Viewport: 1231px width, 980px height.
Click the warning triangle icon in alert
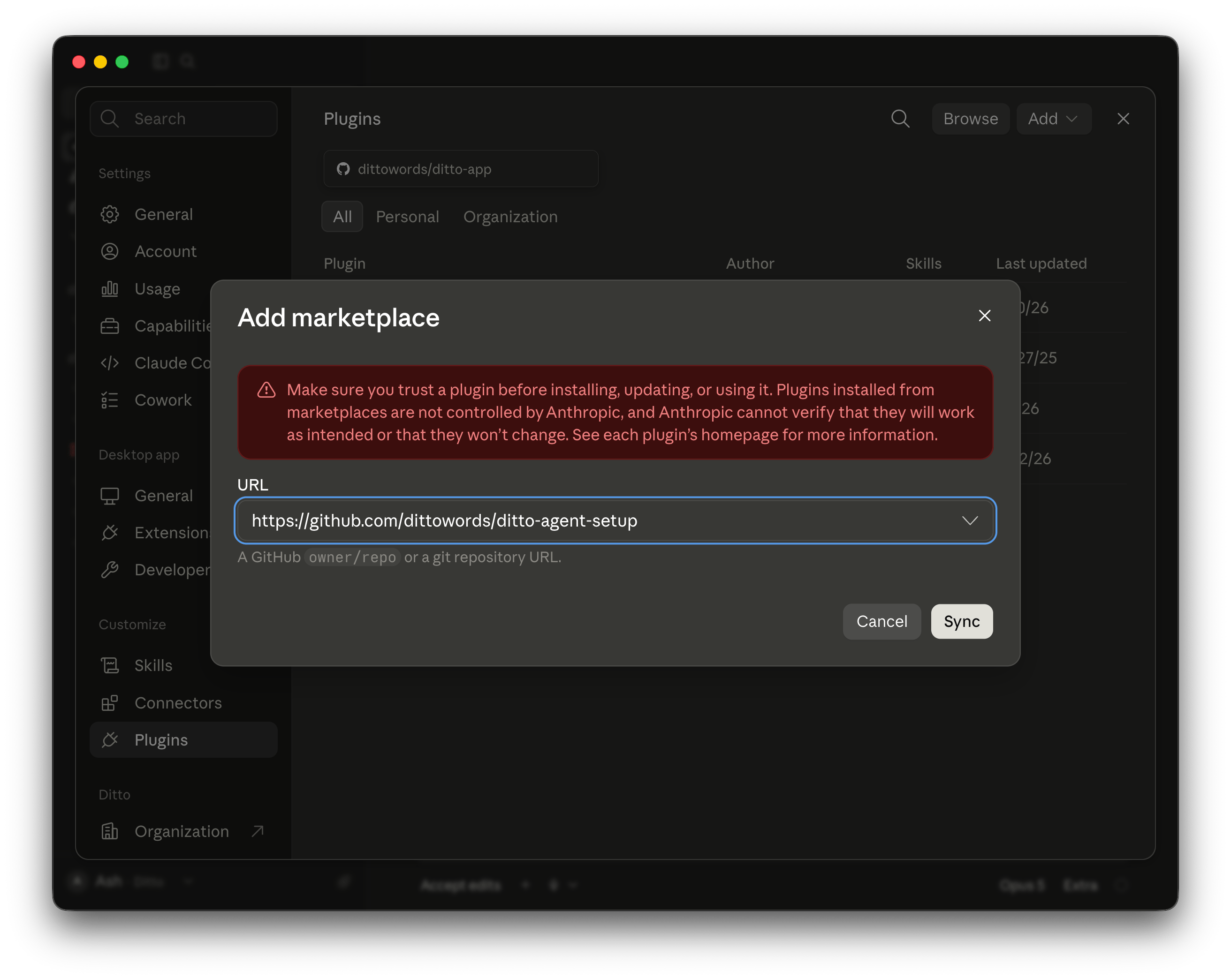(266, 390)
